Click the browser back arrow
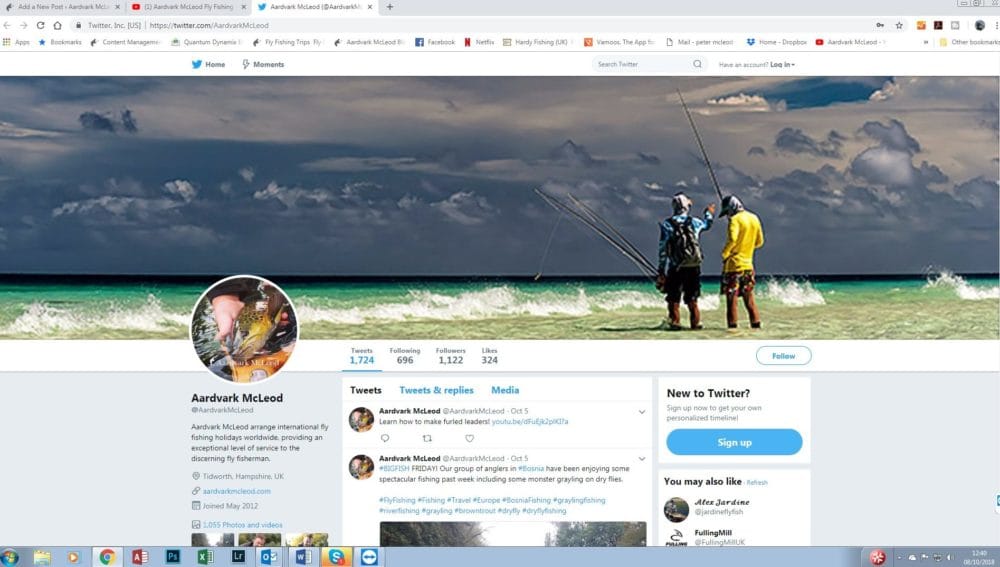This screenshot has width=1000, height=567. point(7,26)
